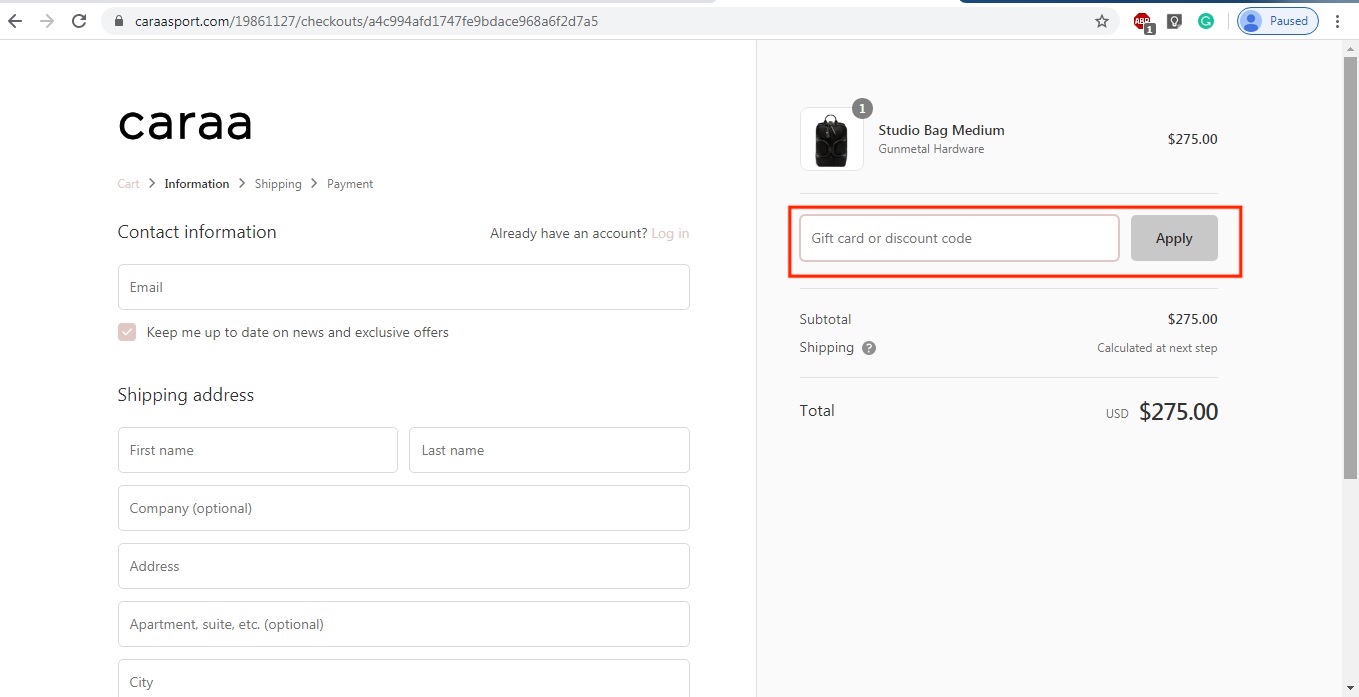Click the browser forward arrow
1359x697 pixels.
point(47,21)
